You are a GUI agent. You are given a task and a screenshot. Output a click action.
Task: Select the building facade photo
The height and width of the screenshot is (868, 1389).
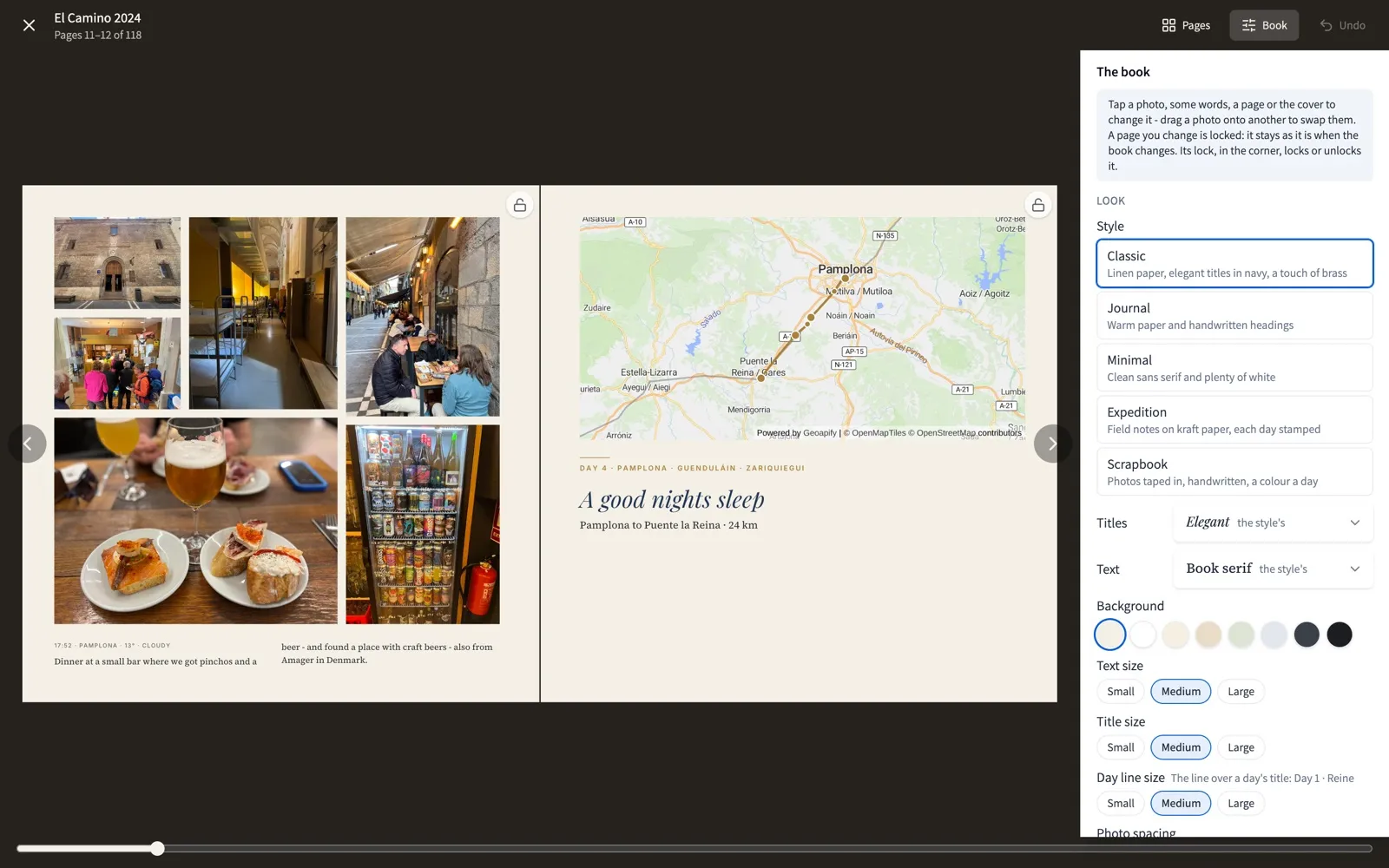click(117, 263)
